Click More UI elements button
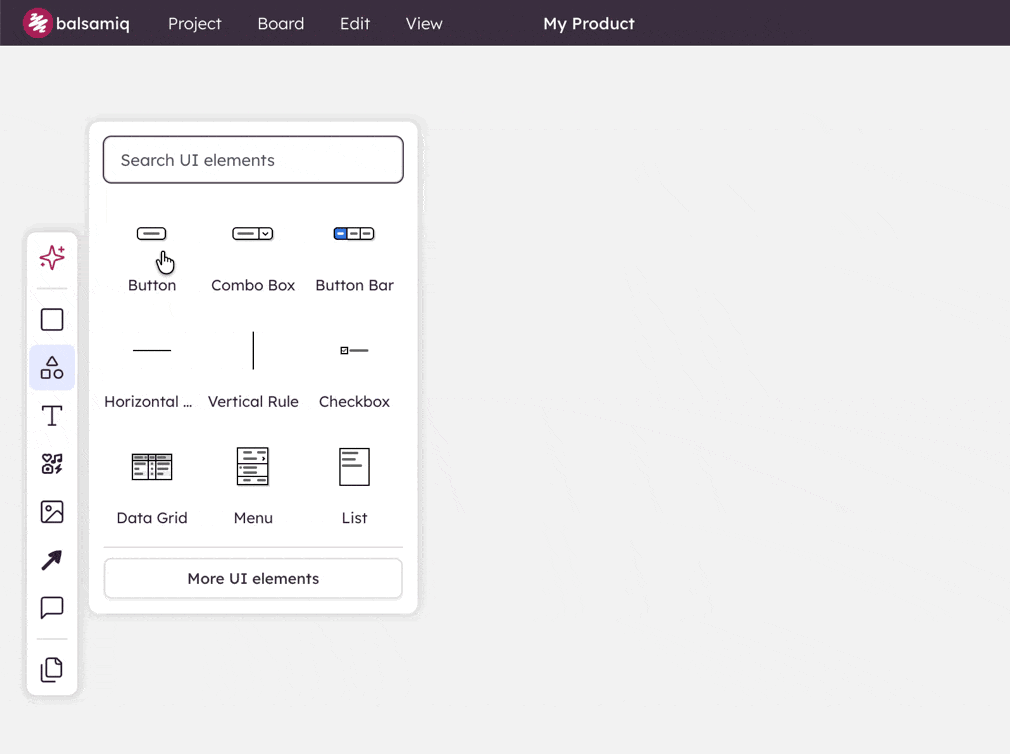The width and height of the screenshot is (1010, 754). (x=253, y=578)
